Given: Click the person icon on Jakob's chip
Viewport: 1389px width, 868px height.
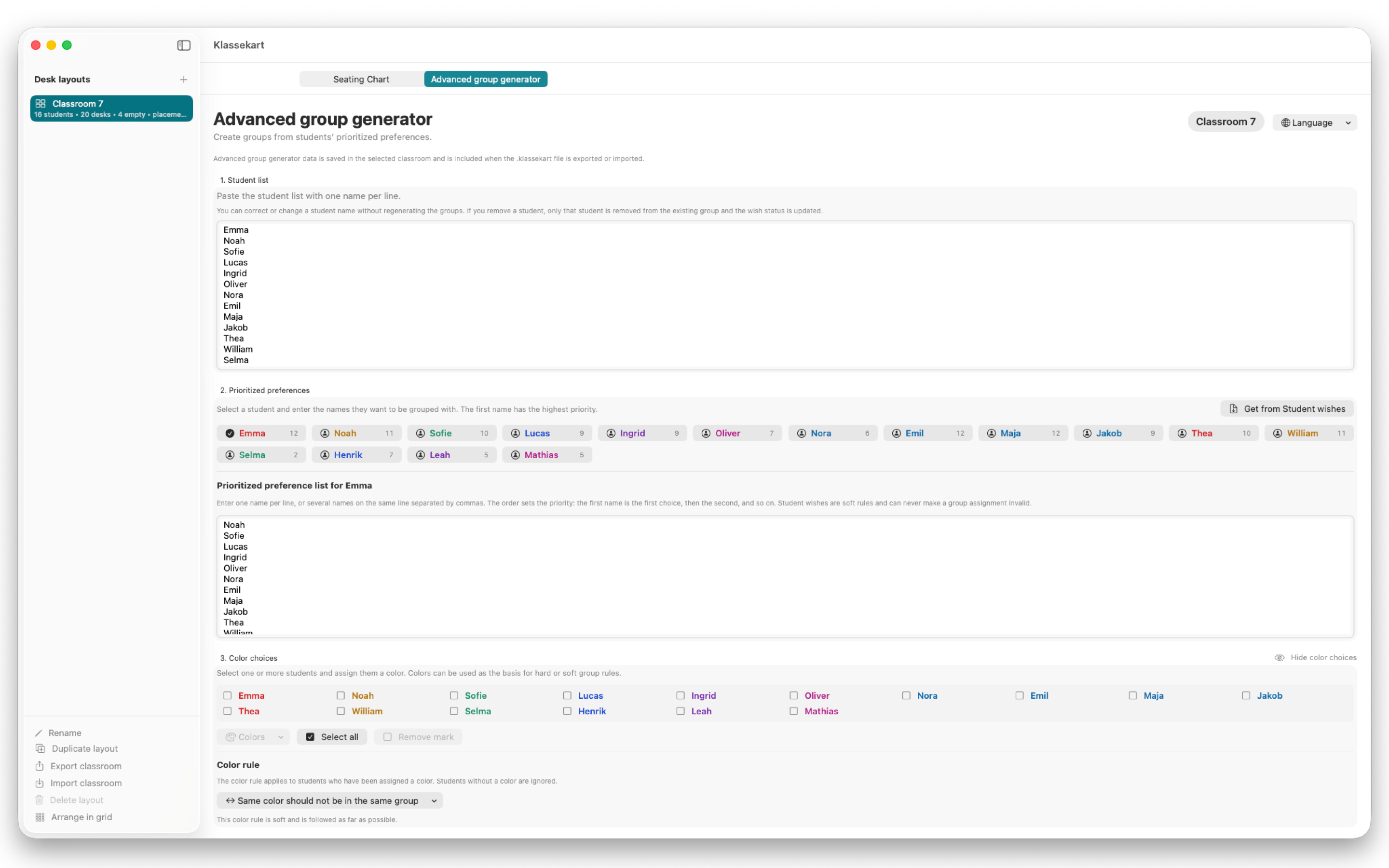Looking at the screenshot, I should tap(1087, 434).
